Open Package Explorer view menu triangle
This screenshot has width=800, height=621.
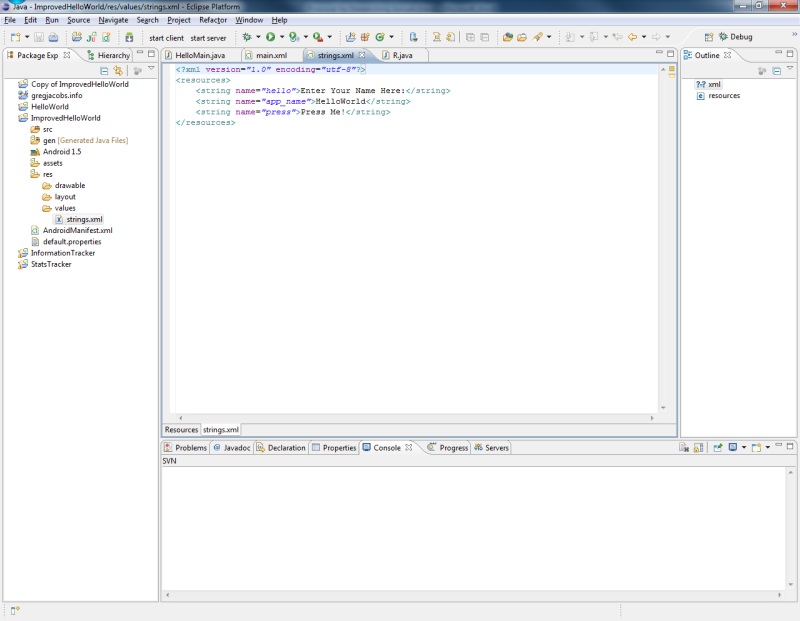click(x=150, y=70)
